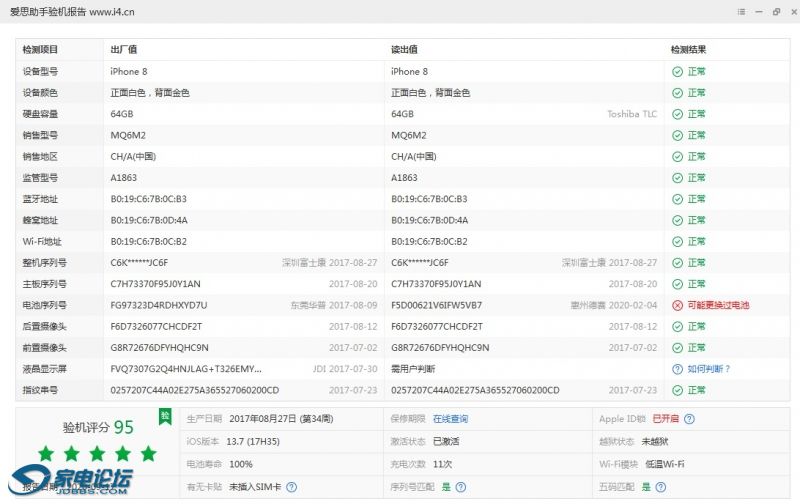Select factory battery serial FG97323D4RDHXYD7U

(x=159, y=305)
